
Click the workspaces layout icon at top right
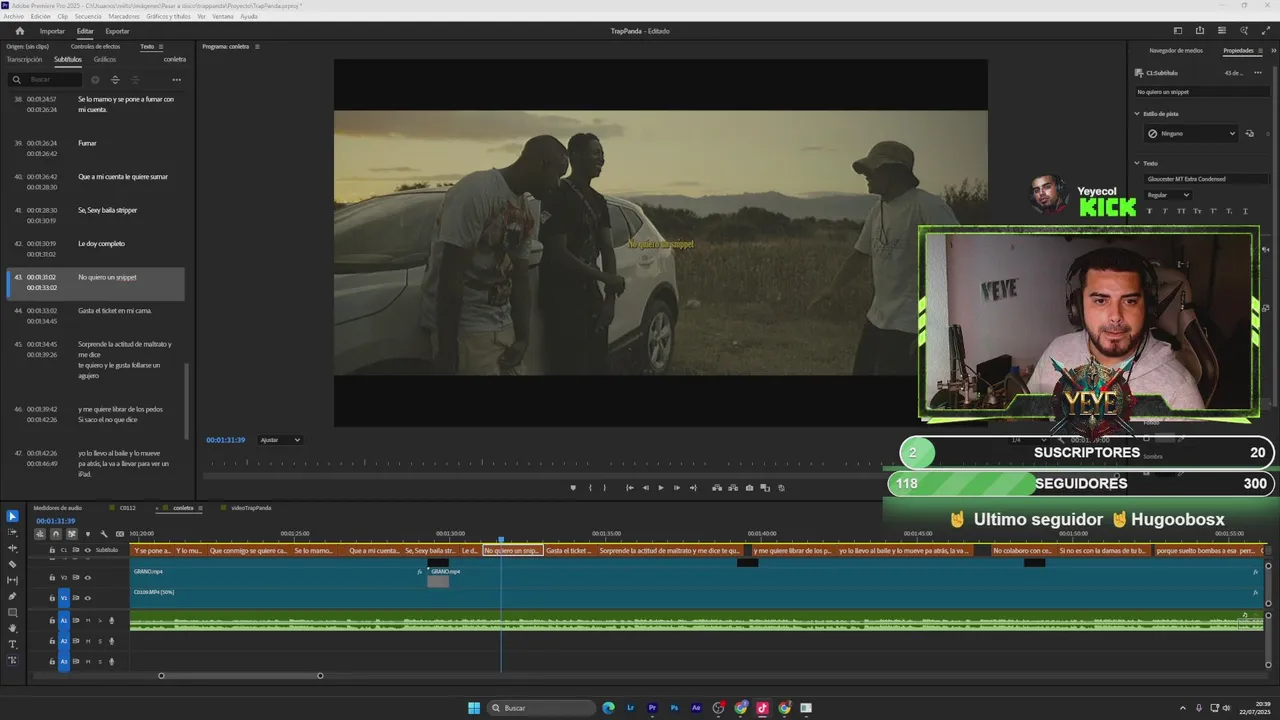tap(1178, 31)
